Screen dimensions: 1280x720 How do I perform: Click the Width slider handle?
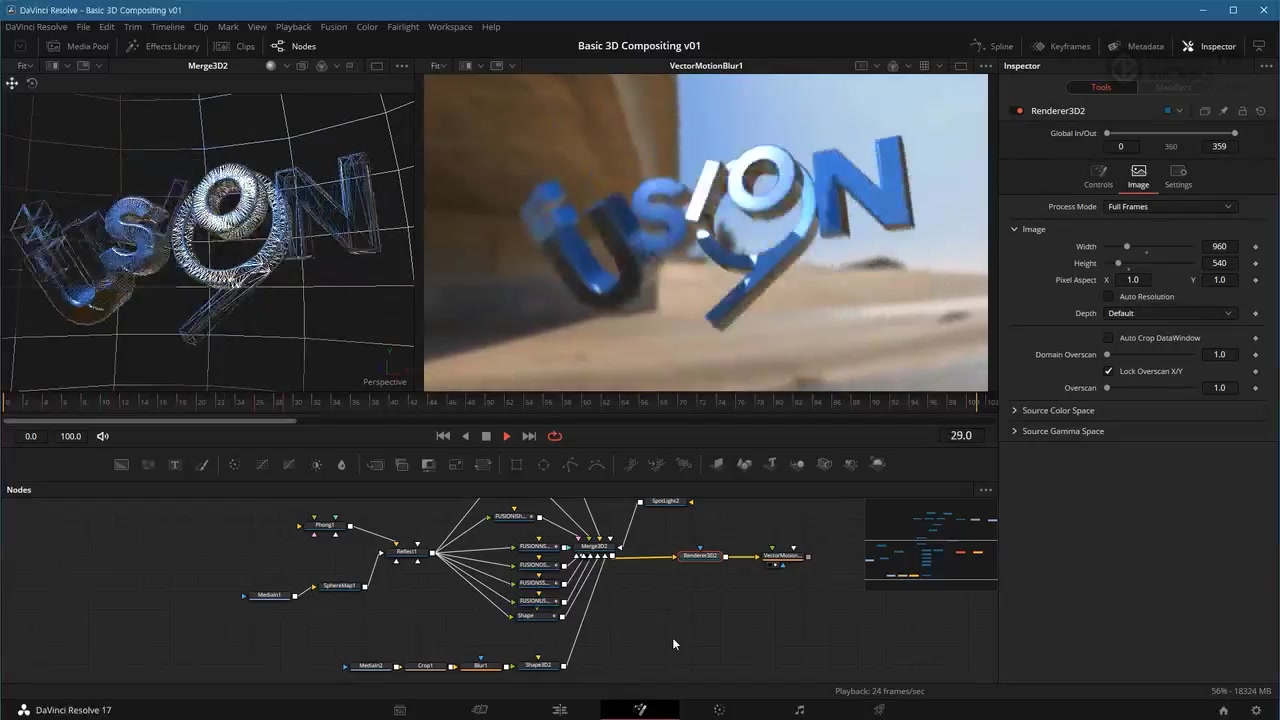click(x=1127, y=247)
